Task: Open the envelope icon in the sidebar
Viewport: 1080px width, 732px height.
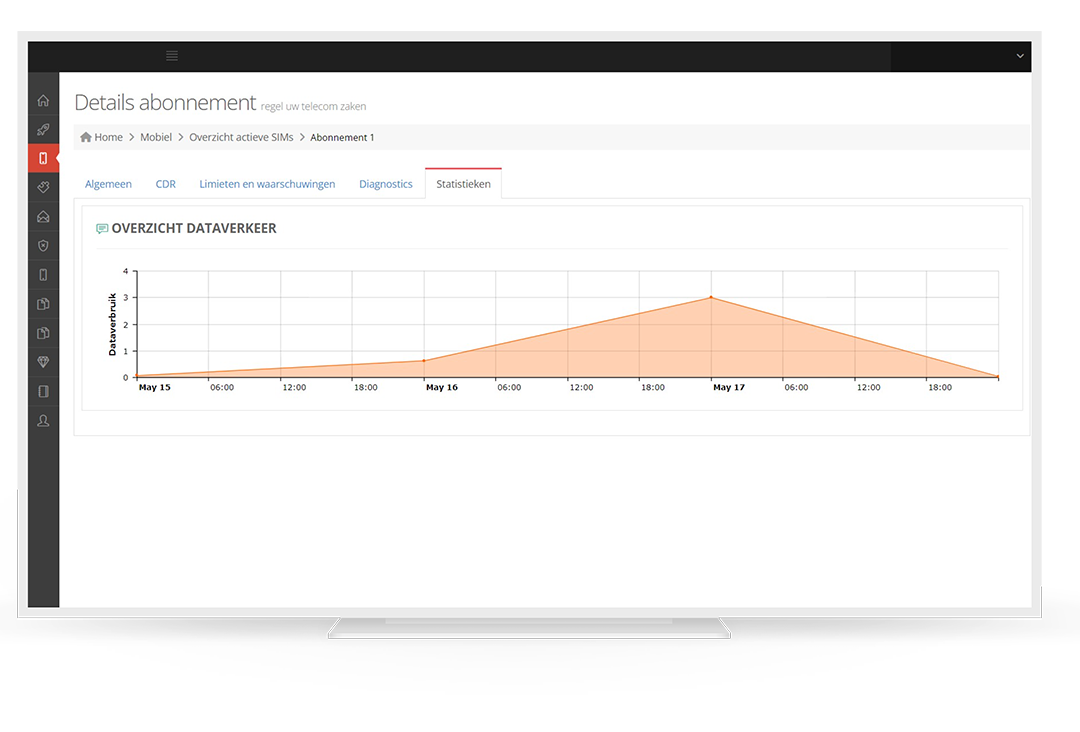Action: click(43, 216)
